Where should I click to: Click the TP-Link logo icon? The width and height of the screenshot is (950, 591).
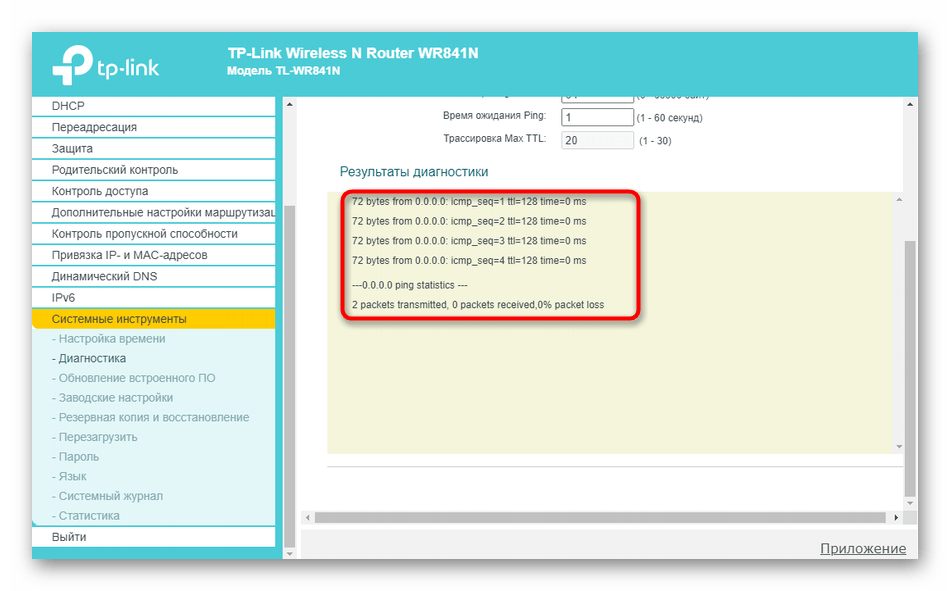point(72,67)
